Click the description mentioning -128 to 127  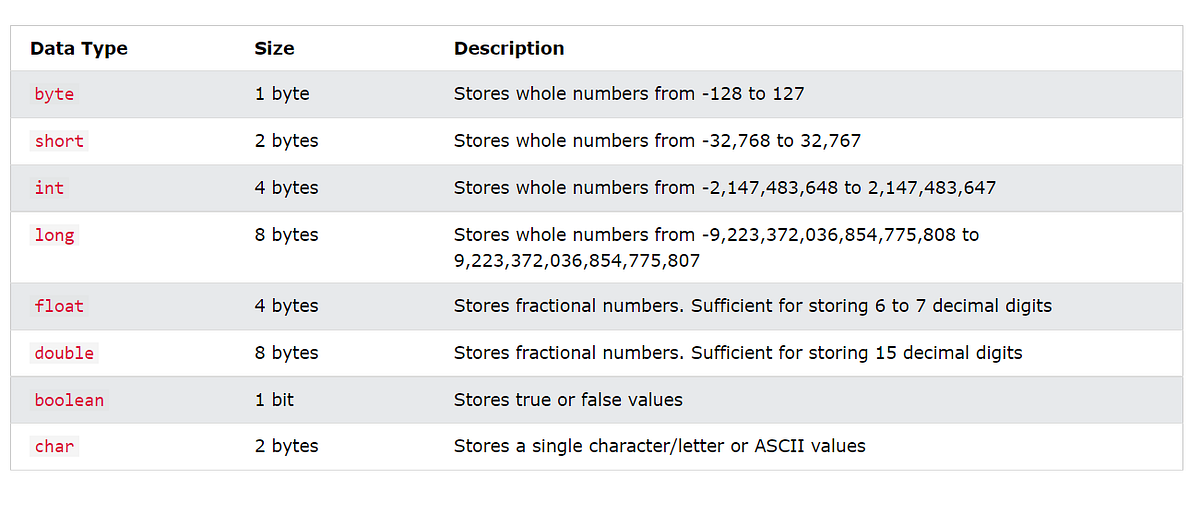pyautogui.click(x=629, y=94)
